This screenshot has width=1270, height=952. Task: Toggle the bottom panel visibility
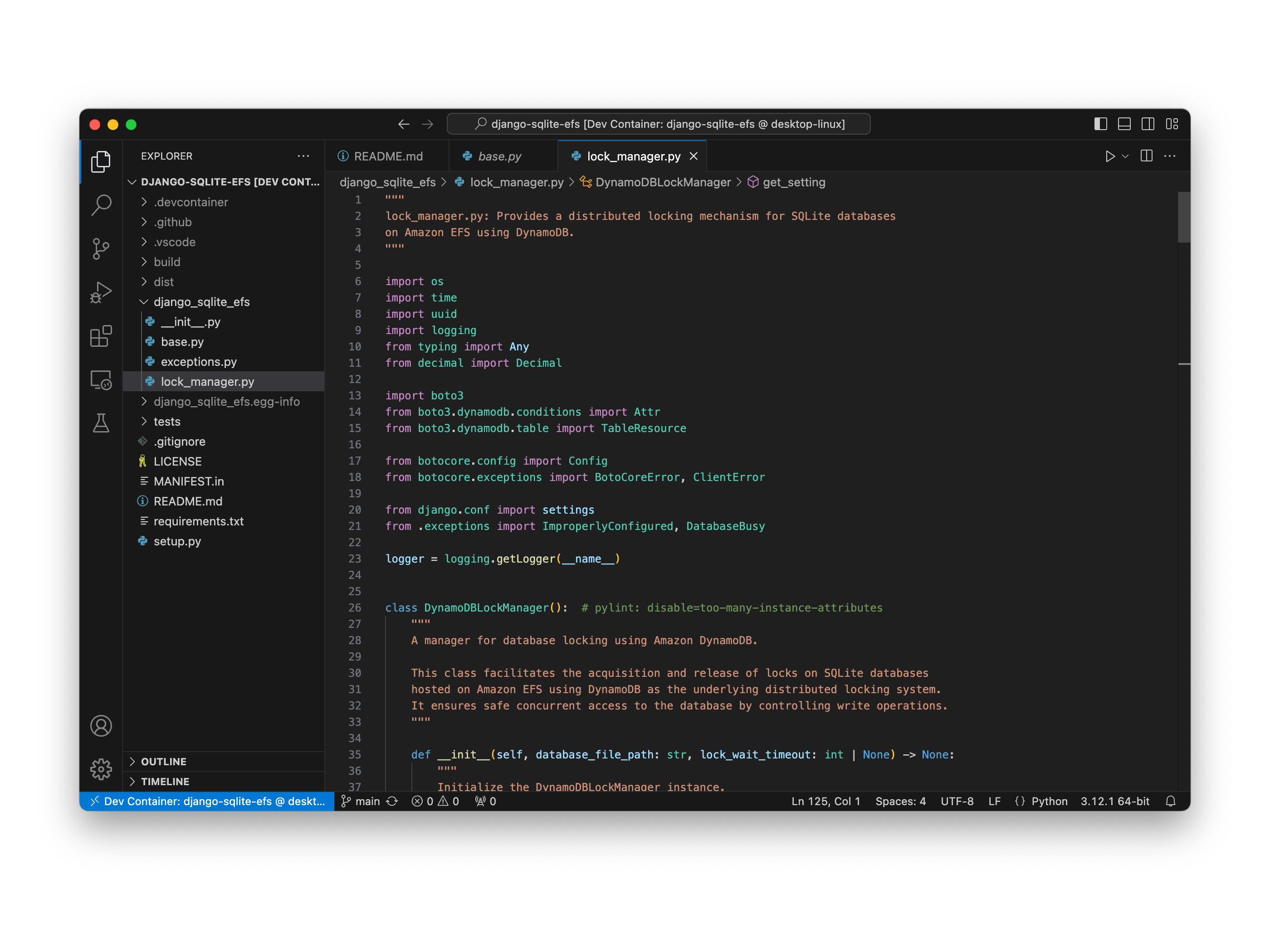coord(1124,124)
